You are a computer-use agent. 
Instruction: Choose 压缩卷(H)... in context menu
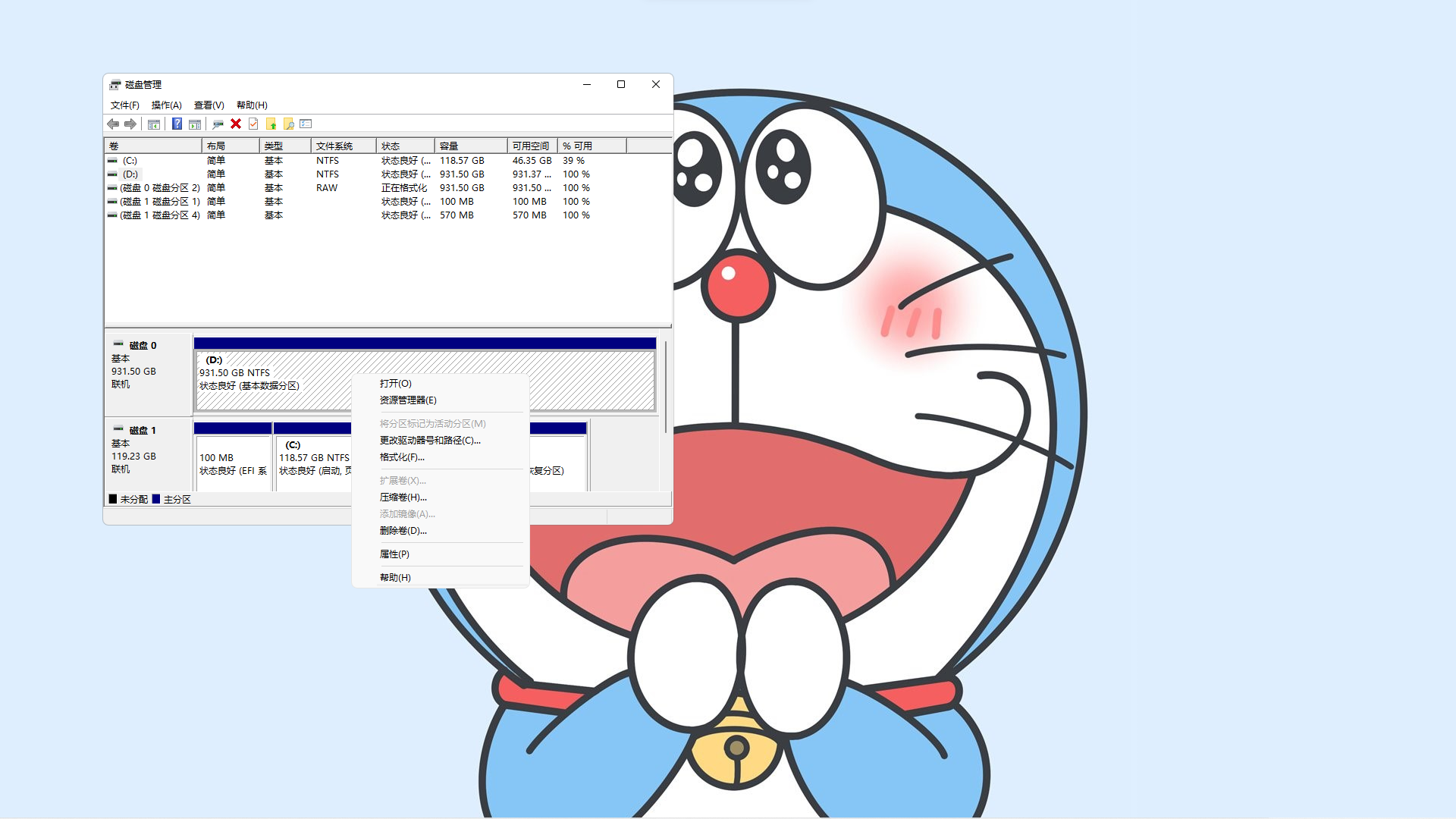pos(403,497)
